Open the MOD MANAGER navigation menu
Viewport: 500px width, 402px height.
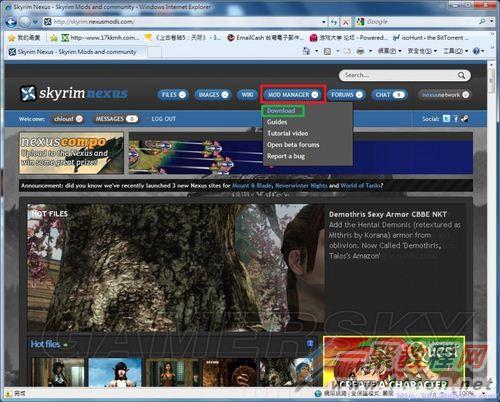[292, 95]
